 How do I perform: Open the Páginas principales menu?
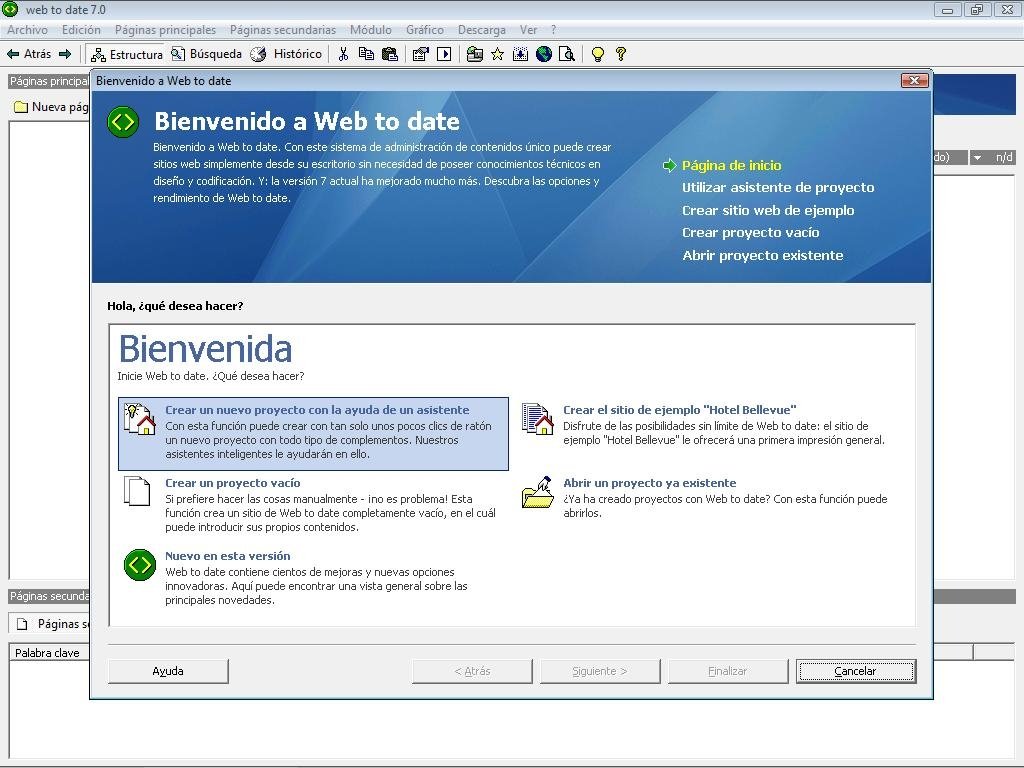tap(165, 30)
